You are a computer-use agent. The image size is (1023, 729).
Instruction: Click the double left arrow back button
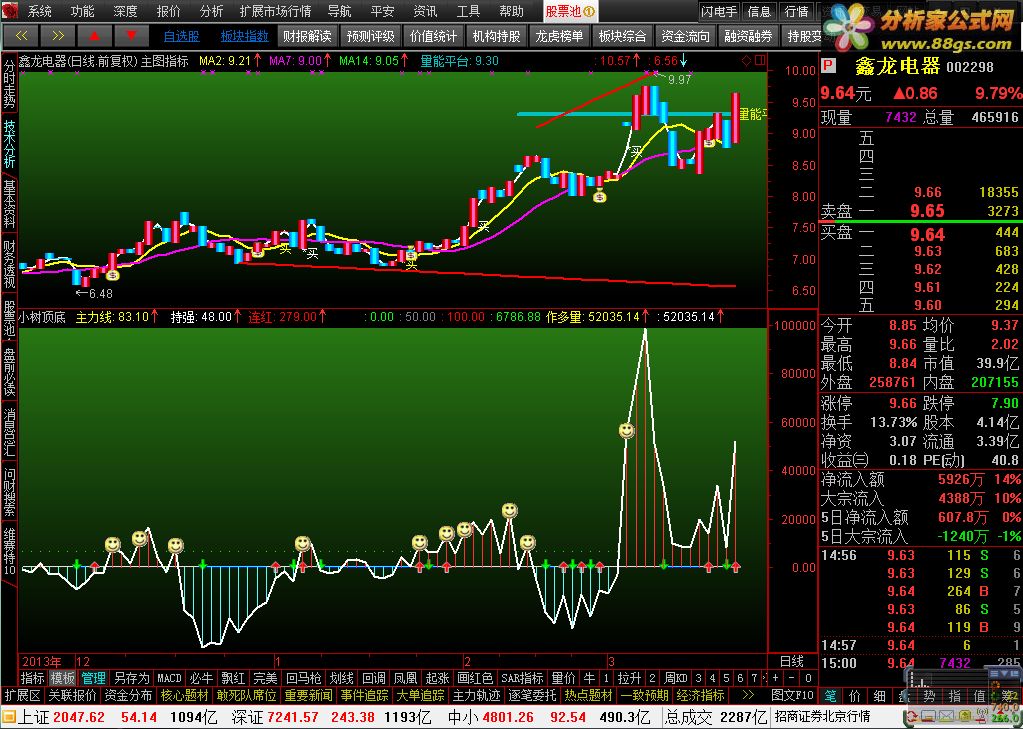pyautogui.click(x=21, y=36)
